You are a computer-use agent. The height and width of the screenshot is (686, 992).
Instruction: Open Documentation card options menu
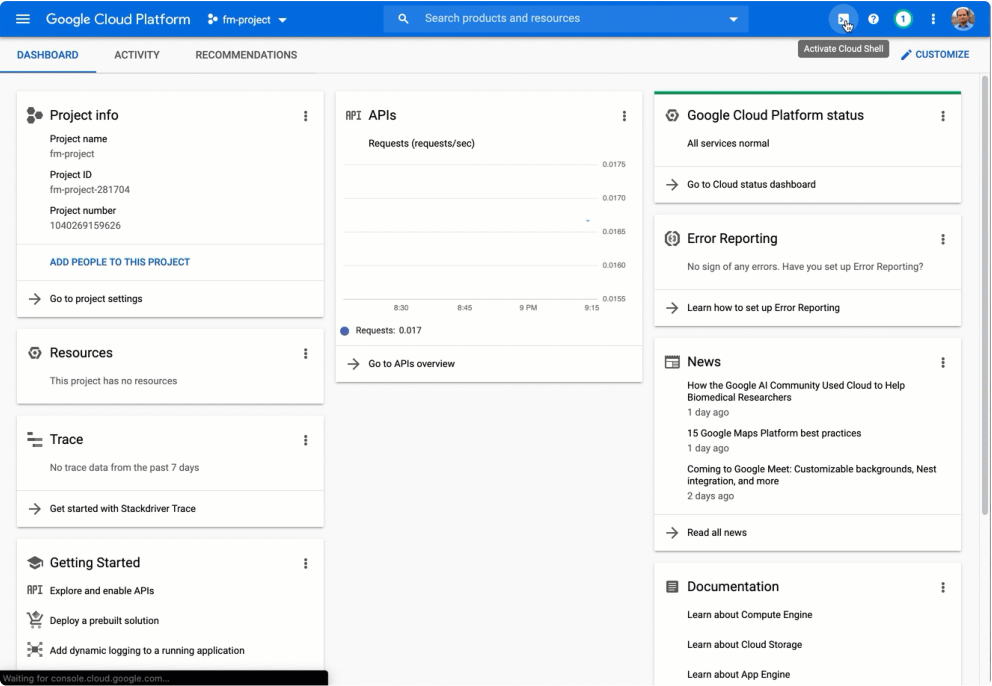943,587
